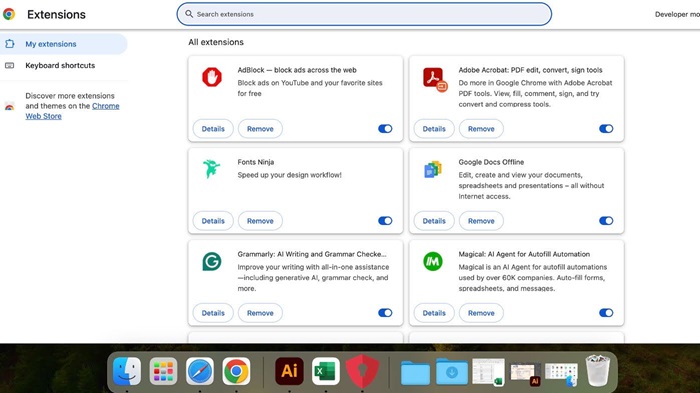Remove Google Docs Offline extension
700x393 pixels.
pos(481,221)
